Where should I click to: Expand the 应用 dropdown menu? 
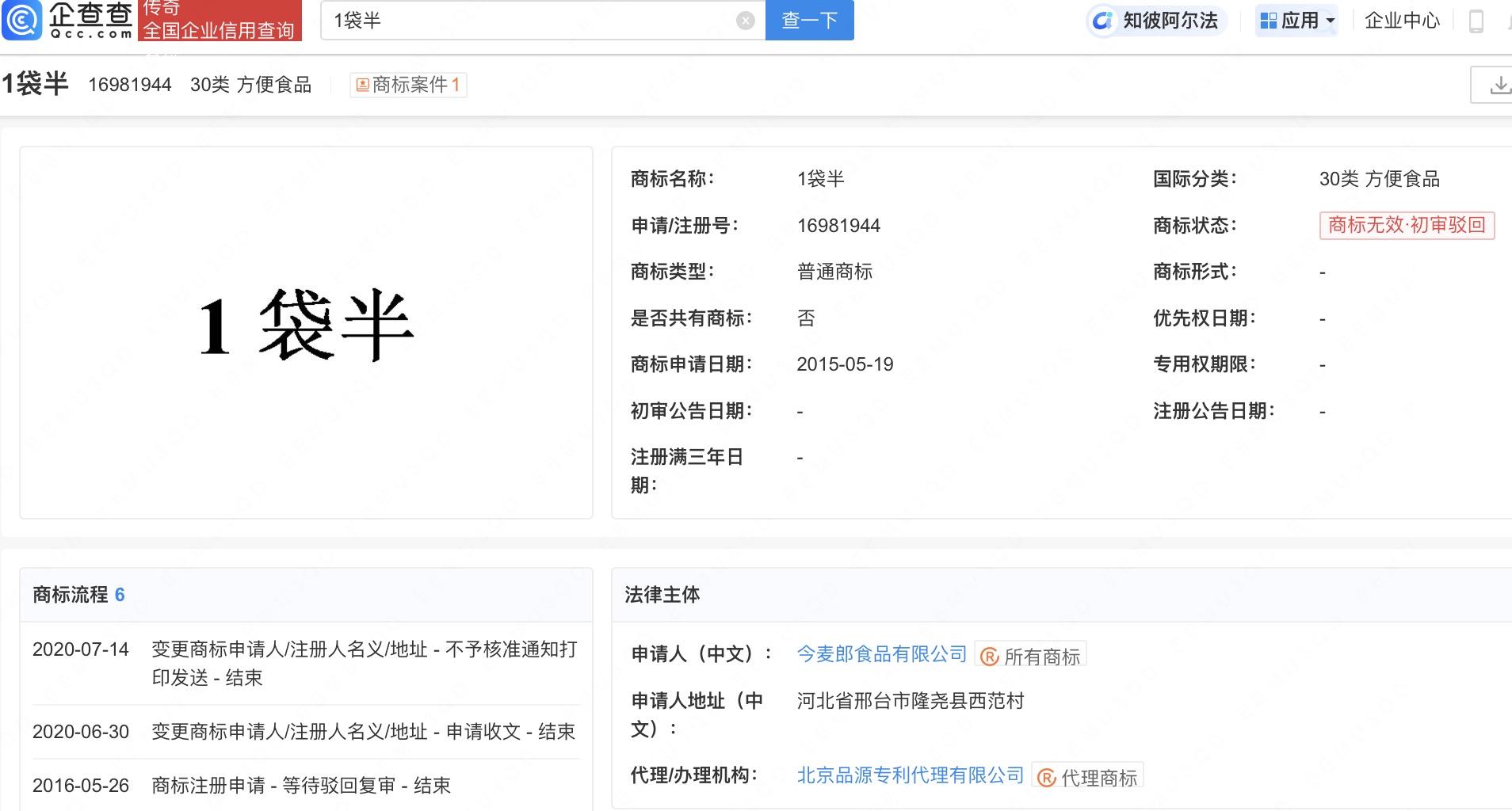click(x=1296, y=21)
